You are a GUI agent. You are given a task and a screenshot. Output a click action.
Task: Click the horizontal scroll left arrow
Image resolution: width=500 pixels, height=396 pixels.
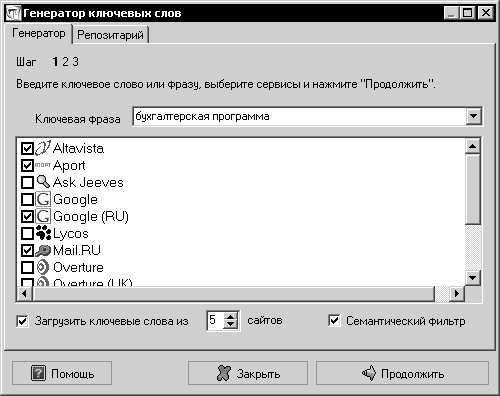pyautogui.click(x=24, y=294)
